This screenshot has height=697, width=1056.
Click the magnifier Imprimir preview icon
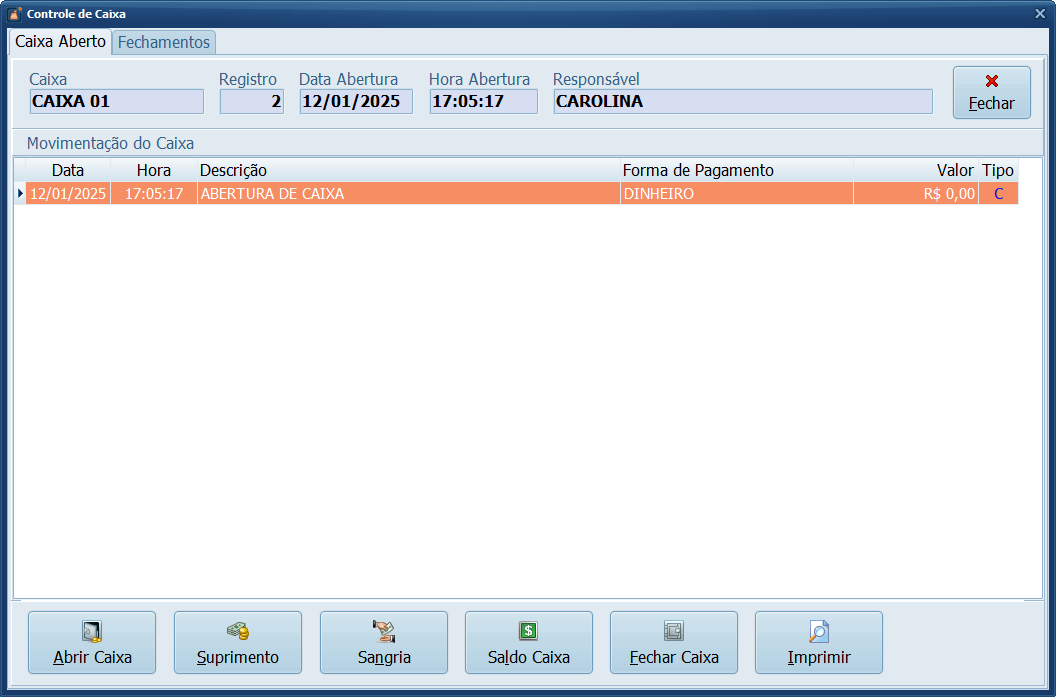[x=819, y=631]
